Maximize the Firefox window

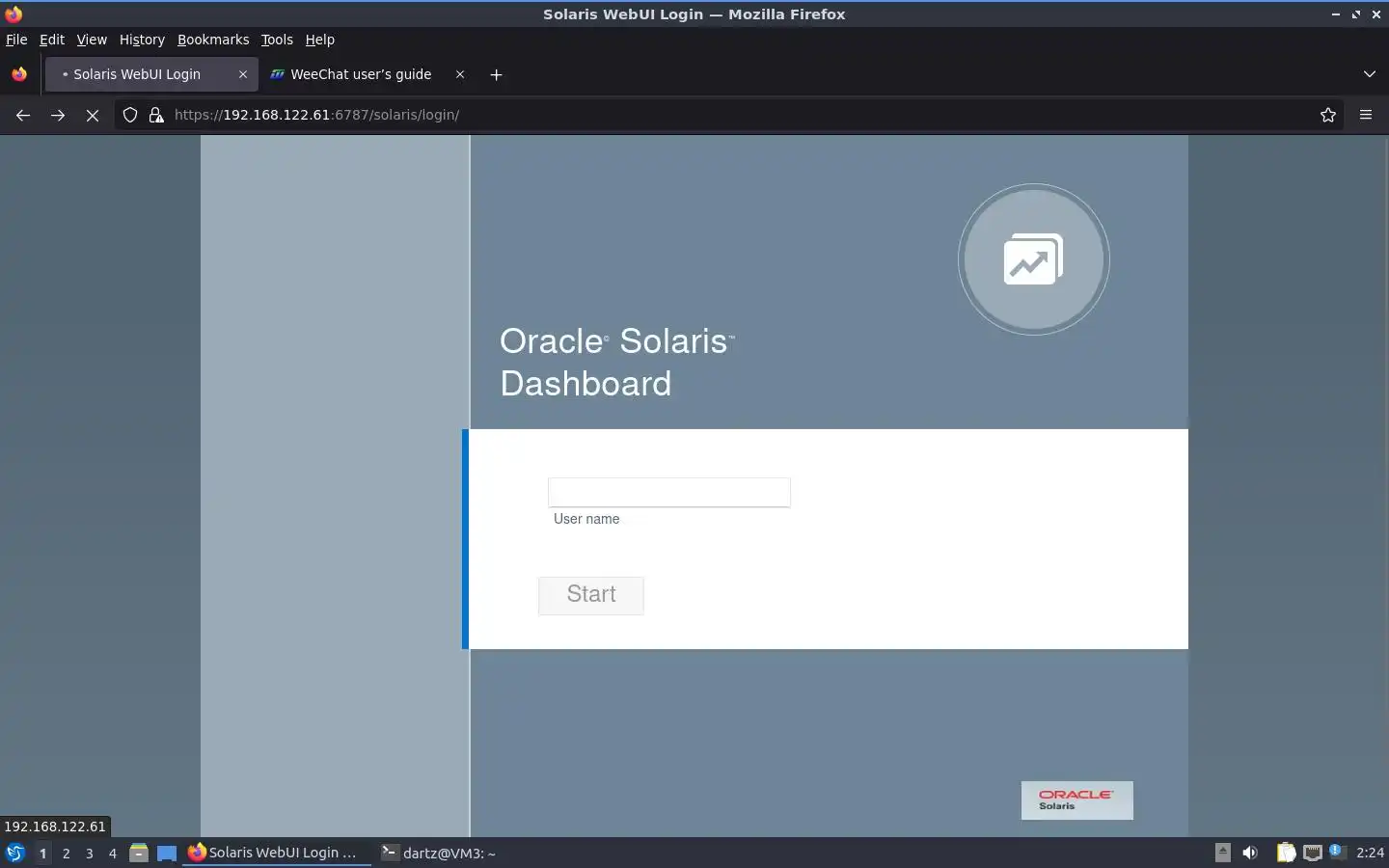(1355, 14)
